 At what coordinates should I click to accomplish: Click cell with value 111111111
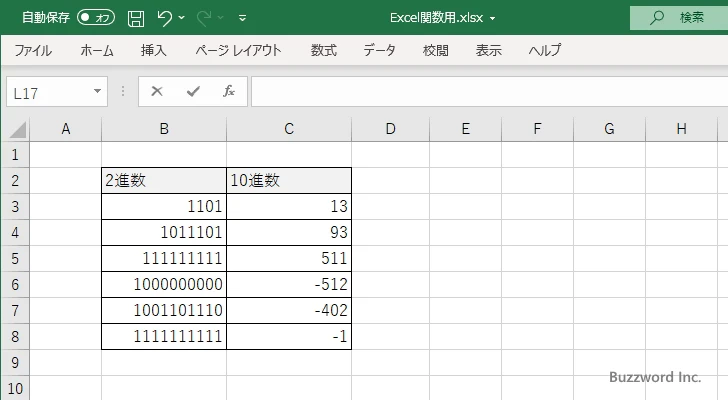point(164,258)
